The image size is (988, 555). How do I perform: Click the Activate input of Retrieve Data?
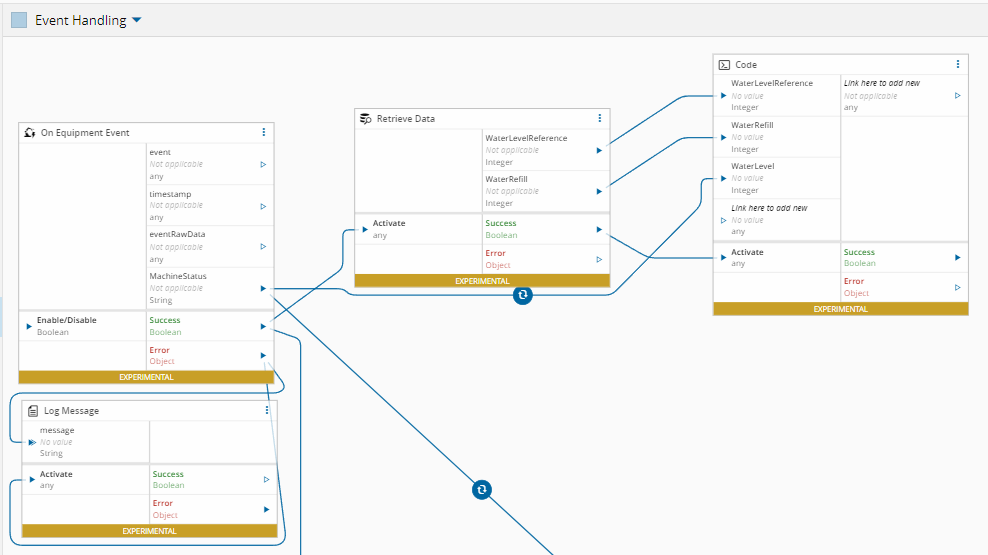tap(365, 229)
